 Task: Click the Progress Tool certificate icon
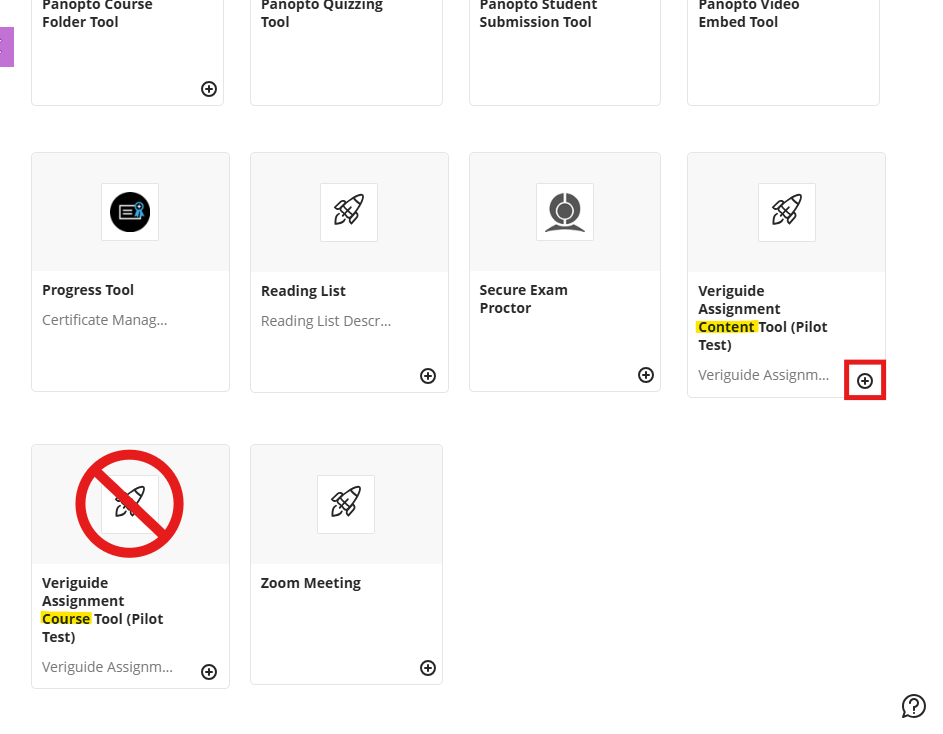pyautogui.click(x=130, y=212)
